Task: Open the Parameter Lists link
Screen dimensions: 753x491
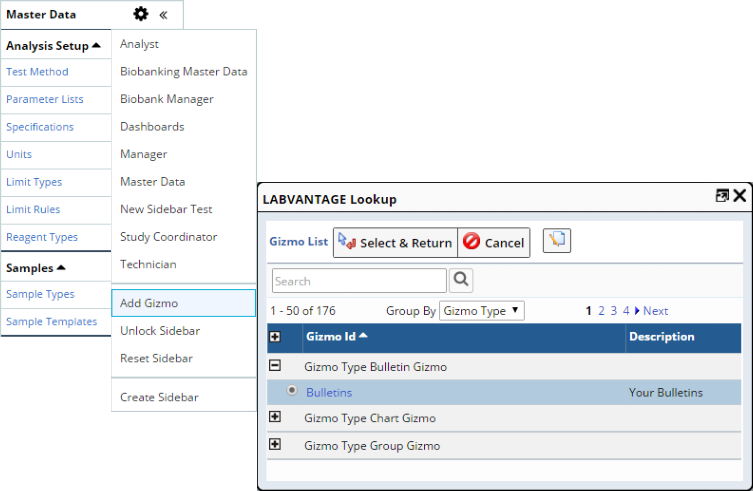Action: 45,99
